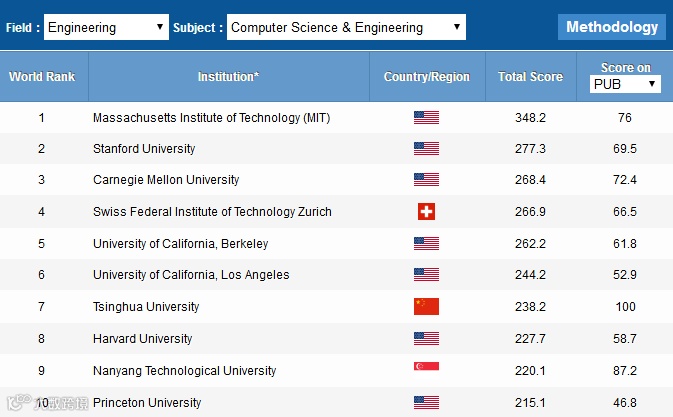
Task: Click the China flag icon for Tsinghua University
Action: pyautogui.click(x=426, y=307)
